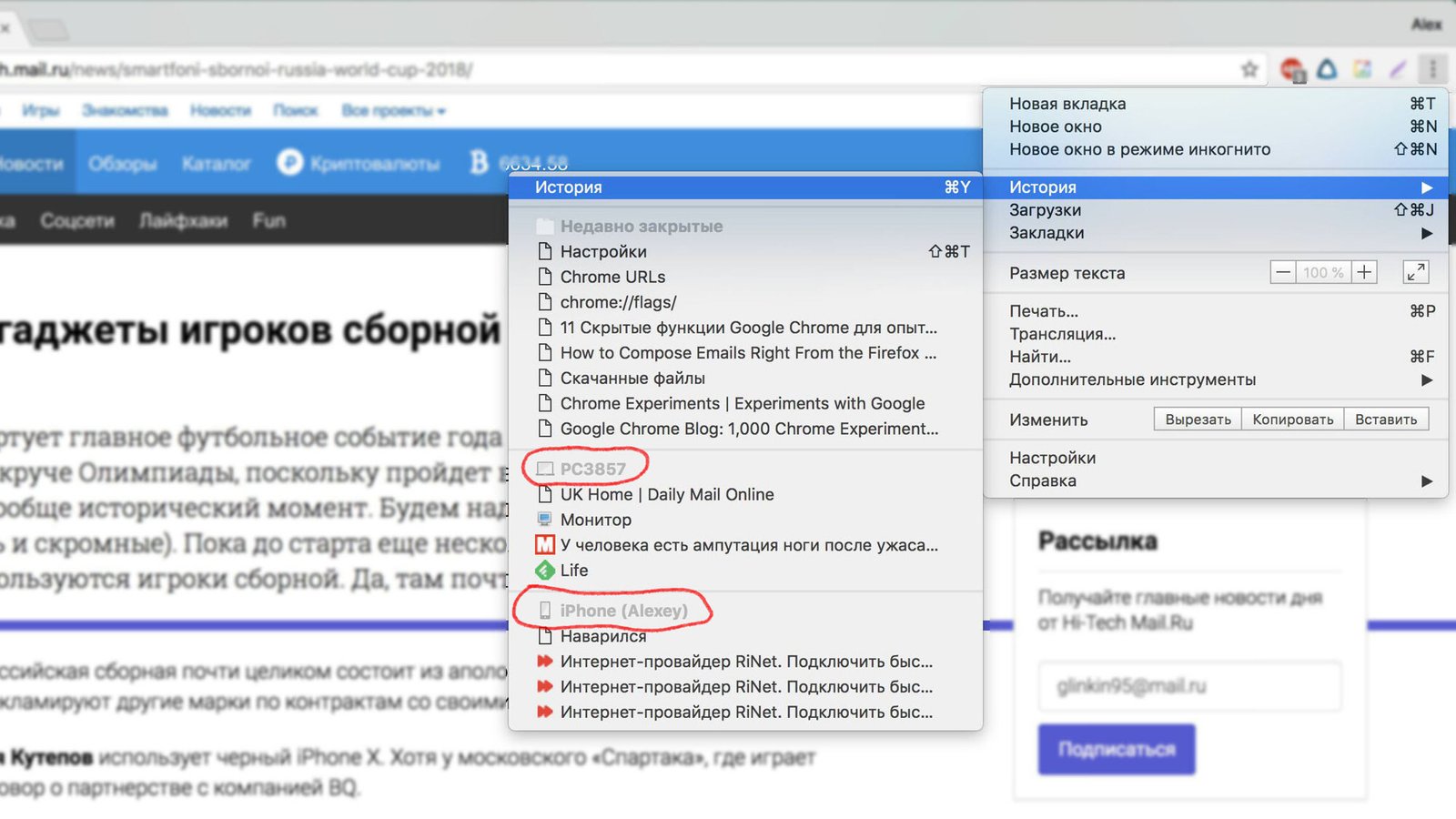
Task: Increase text size with plus button
Action: point(1364,272)
